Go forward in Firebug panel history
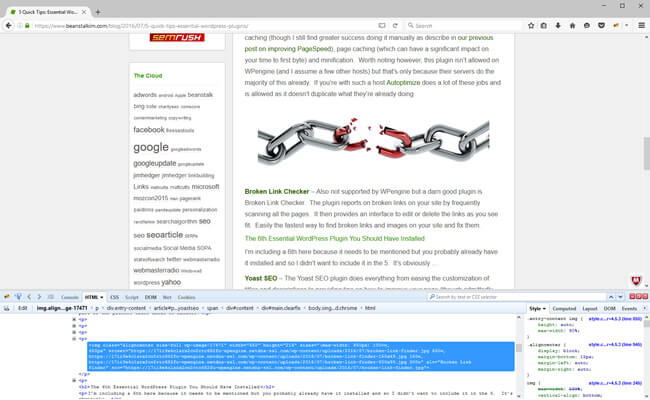This screenshot has width=650, height=400. 39,297
